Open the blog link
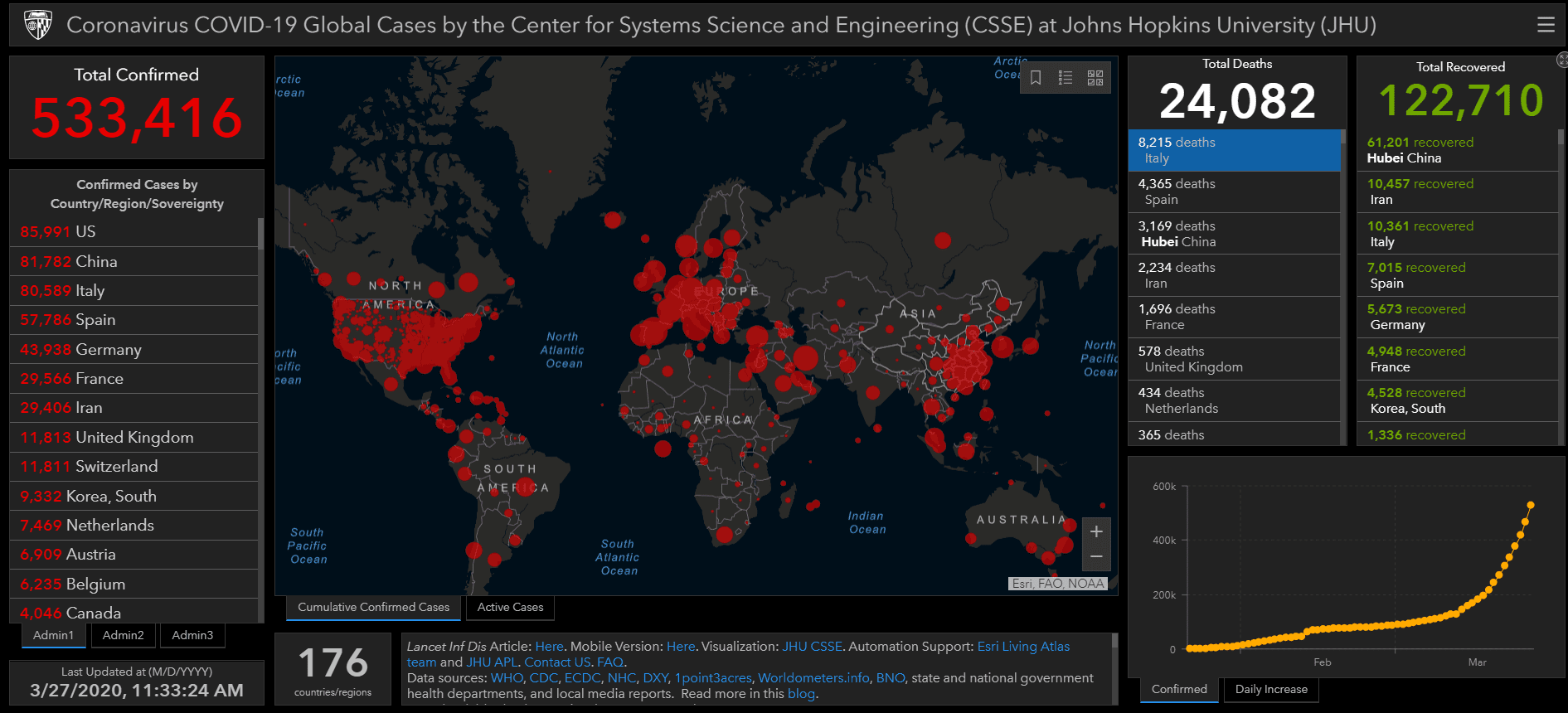The height and width of the screenshot is (713, 1568). click(x=801, y=694)
